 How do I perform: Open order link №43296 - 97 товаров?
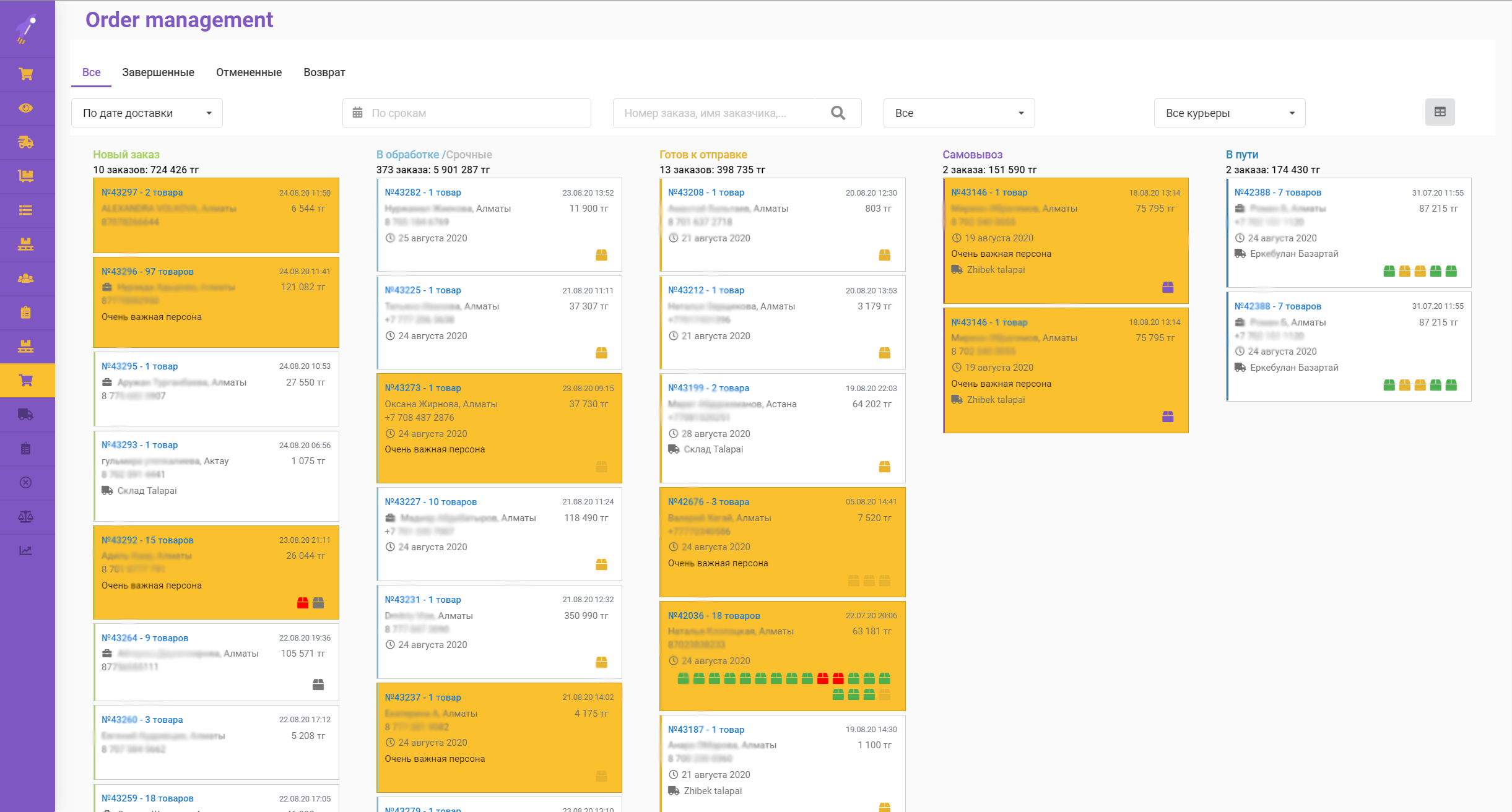click(x=147, y=272)
